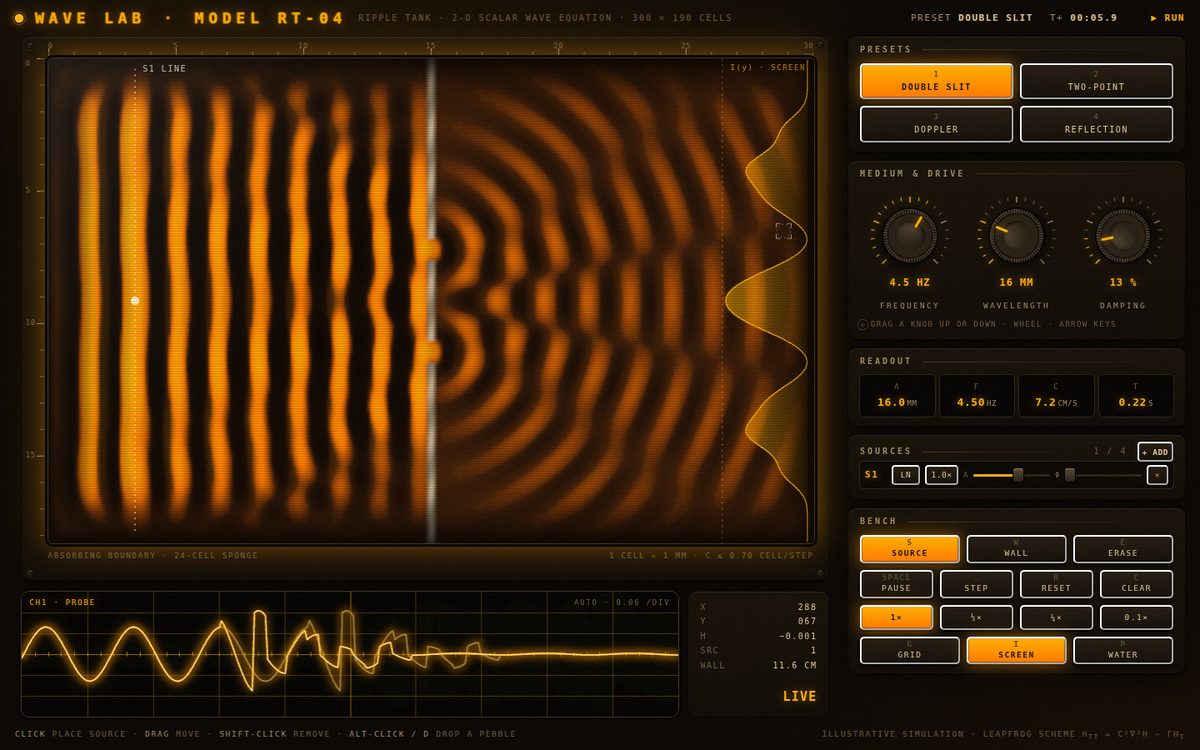Click the intensity curve on the screen strip

click(766, 300)
